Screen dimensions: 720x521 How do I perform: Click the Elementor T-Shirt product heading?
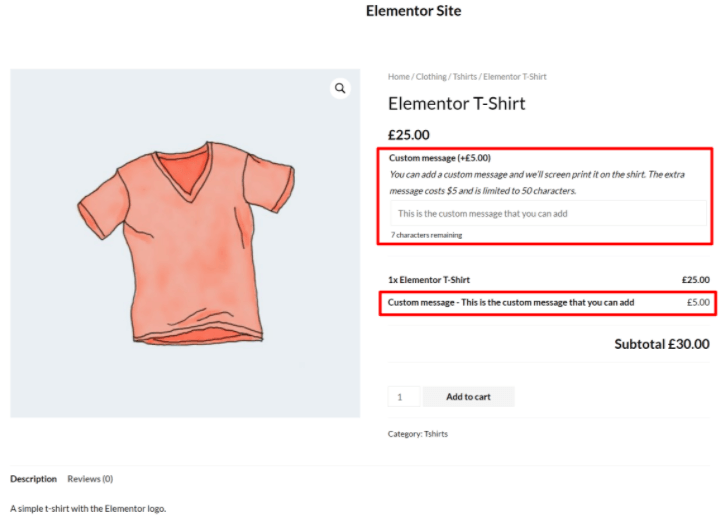click(x=456, y=104)
